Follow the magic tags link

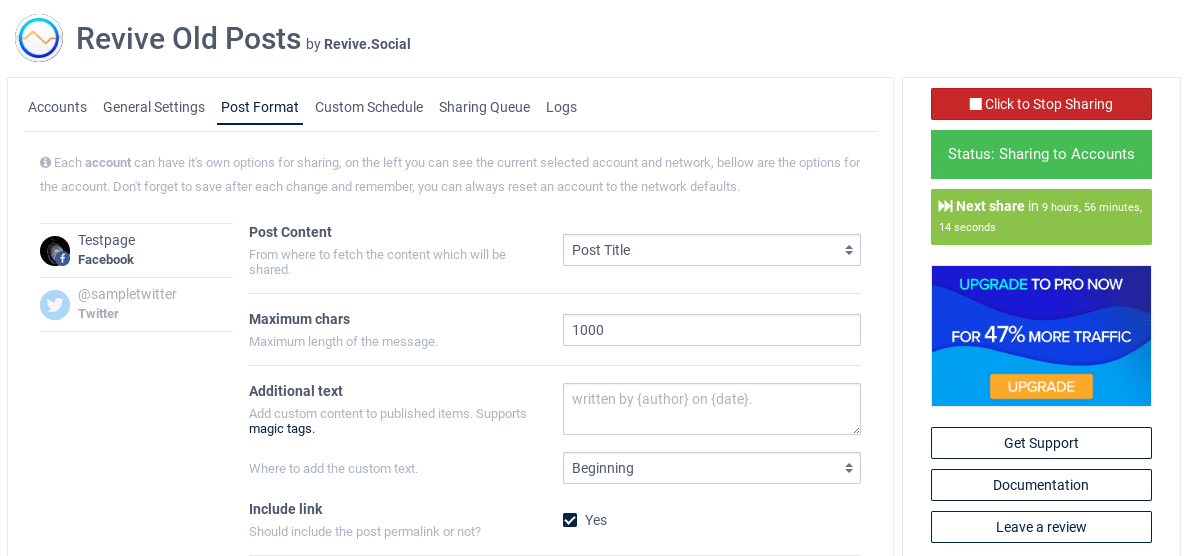[281, 429]
